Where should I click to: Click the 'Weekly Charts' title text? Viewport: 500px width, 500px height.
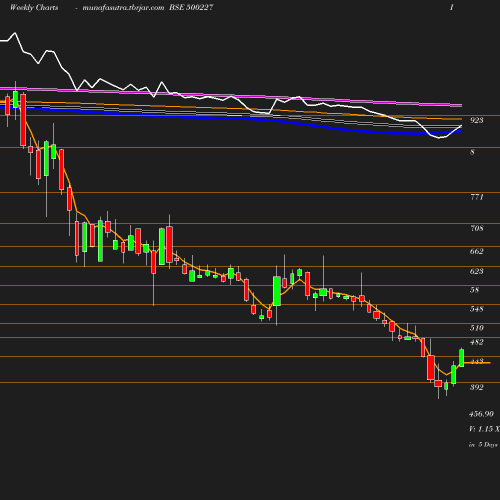34,7
